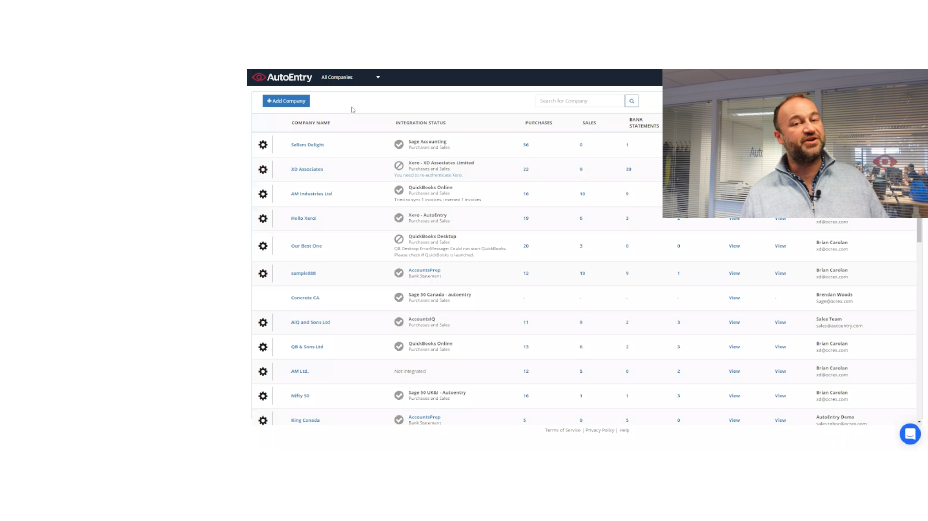Open settings gear for Nifty 50
Image resolution: width=928 pixels, height=521 pixels.
pos(263,396)
